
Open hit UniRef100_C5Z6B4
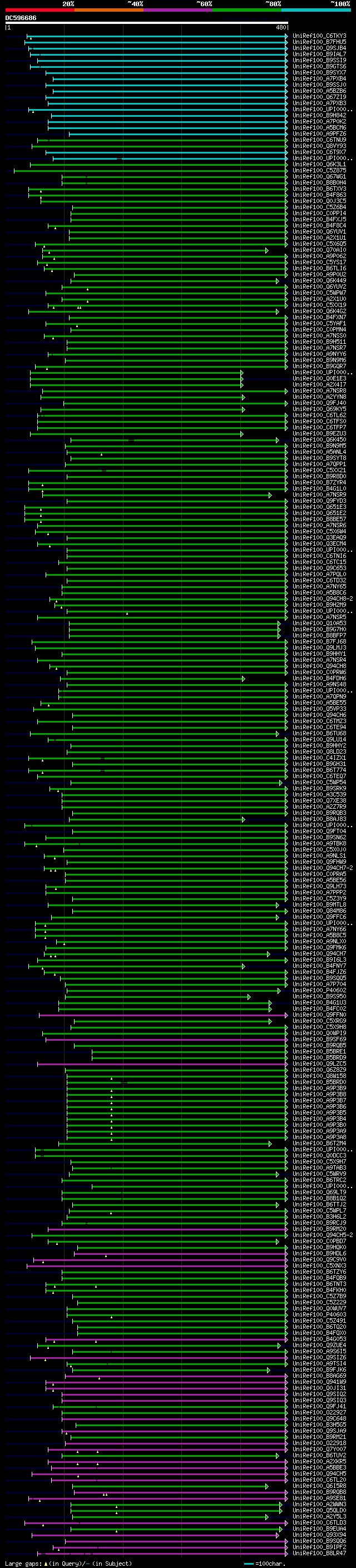pyautogui.click(x=319, y=207)
